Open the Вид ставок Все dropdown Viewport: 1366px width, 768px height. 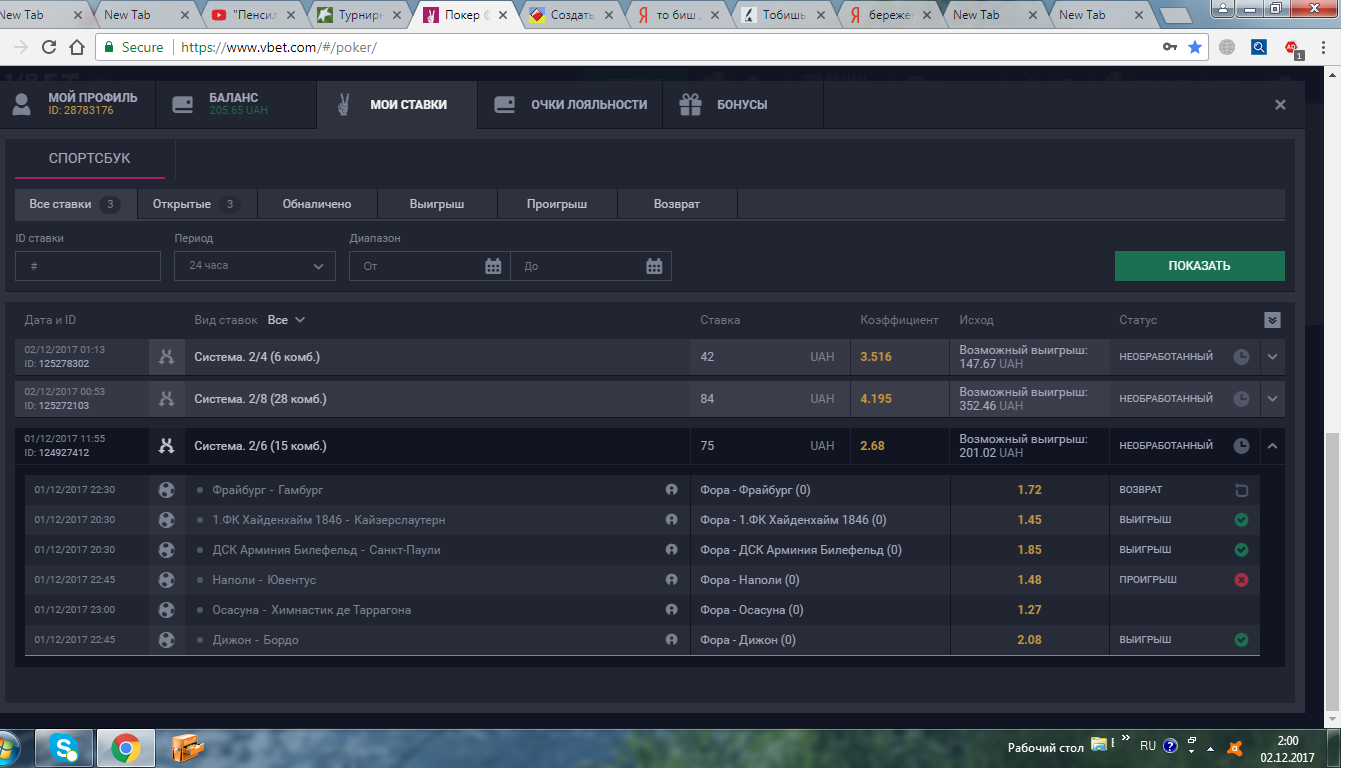click(x=286, y=320)
